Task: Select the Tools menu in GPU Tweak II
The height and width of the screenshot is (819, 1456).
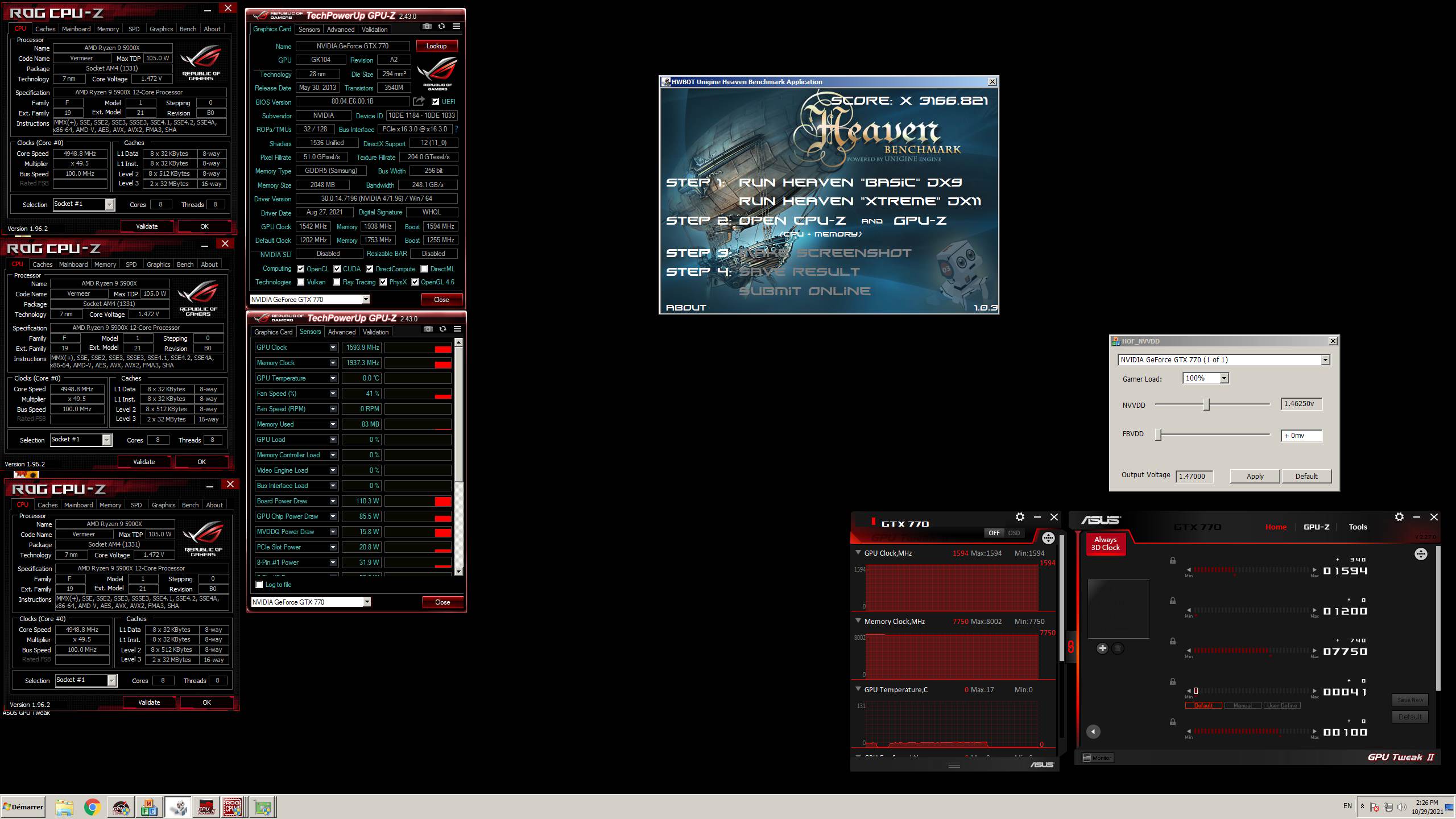Action: tap(1358, 527)
